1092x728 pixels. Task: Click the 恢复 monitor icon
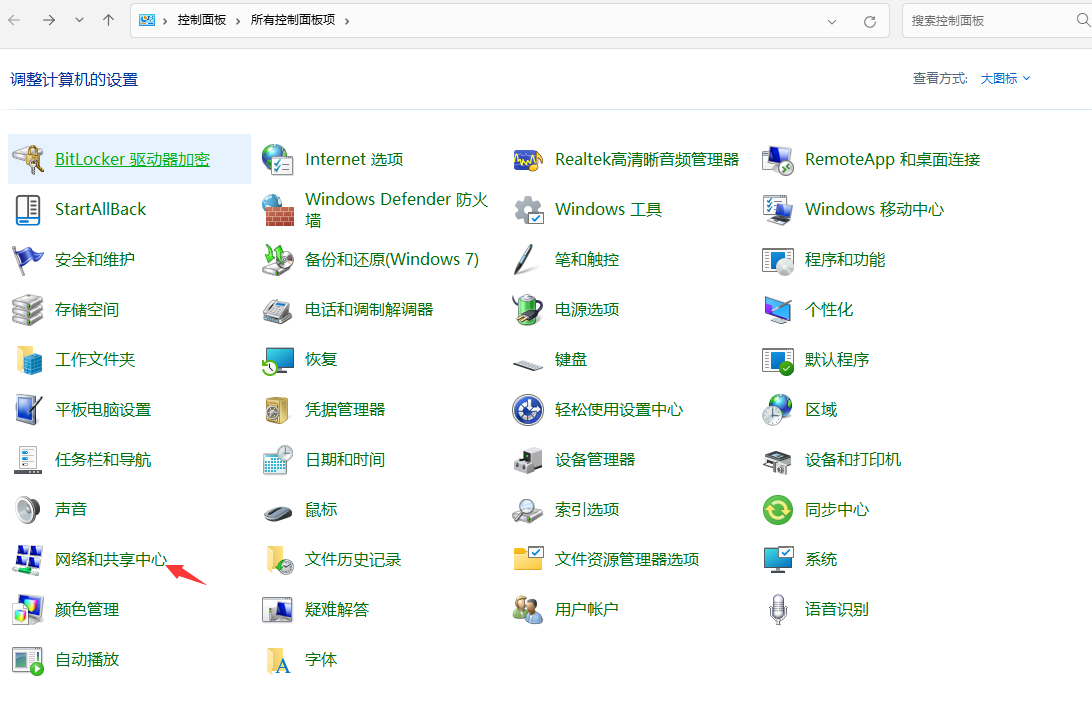coord(278,360)
